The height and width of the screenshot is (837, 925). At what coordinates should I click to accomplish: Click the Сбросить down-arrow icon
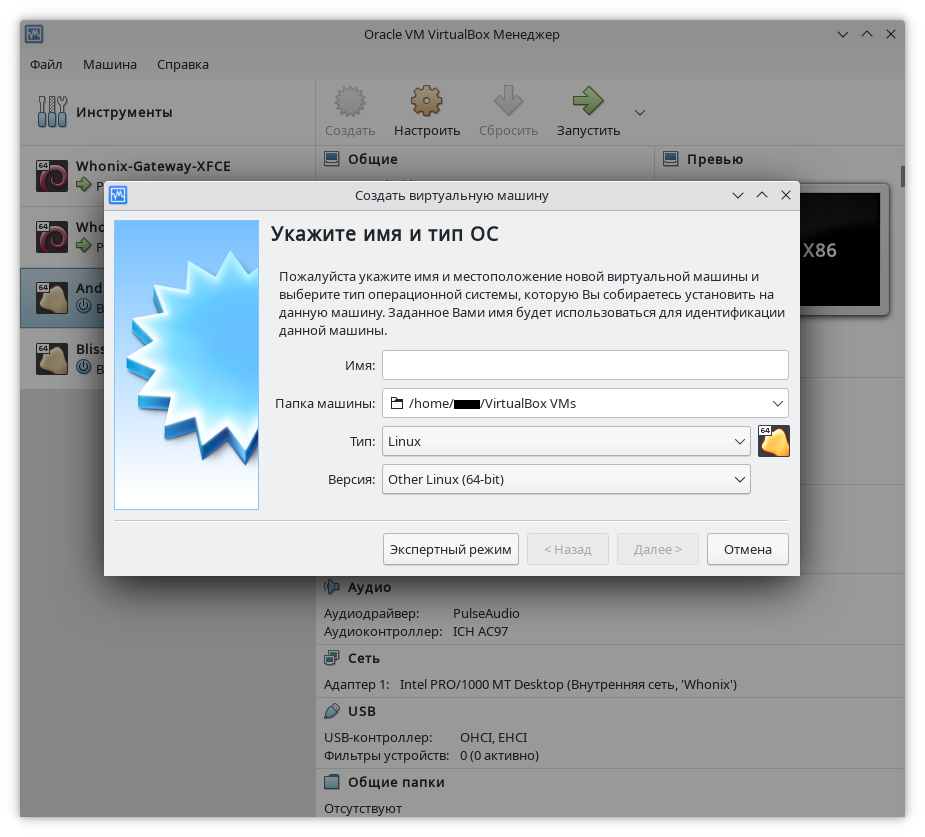[508, 101]
